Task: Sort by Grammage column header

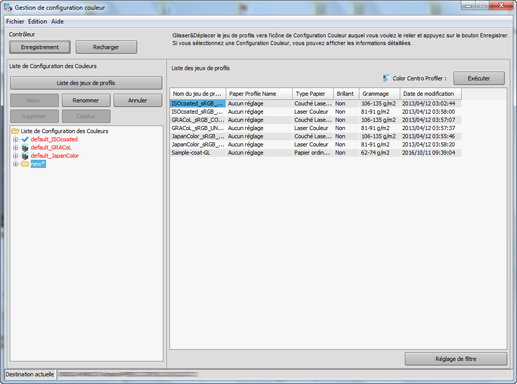Action: (379, 94)
